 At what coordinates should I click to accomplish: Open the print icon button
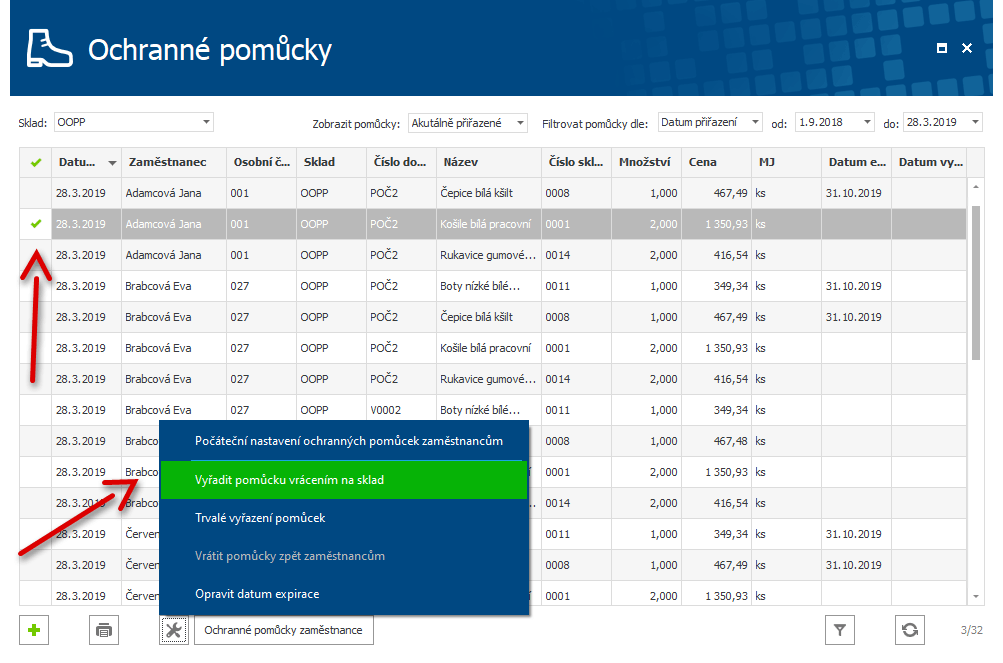[104, 630]
